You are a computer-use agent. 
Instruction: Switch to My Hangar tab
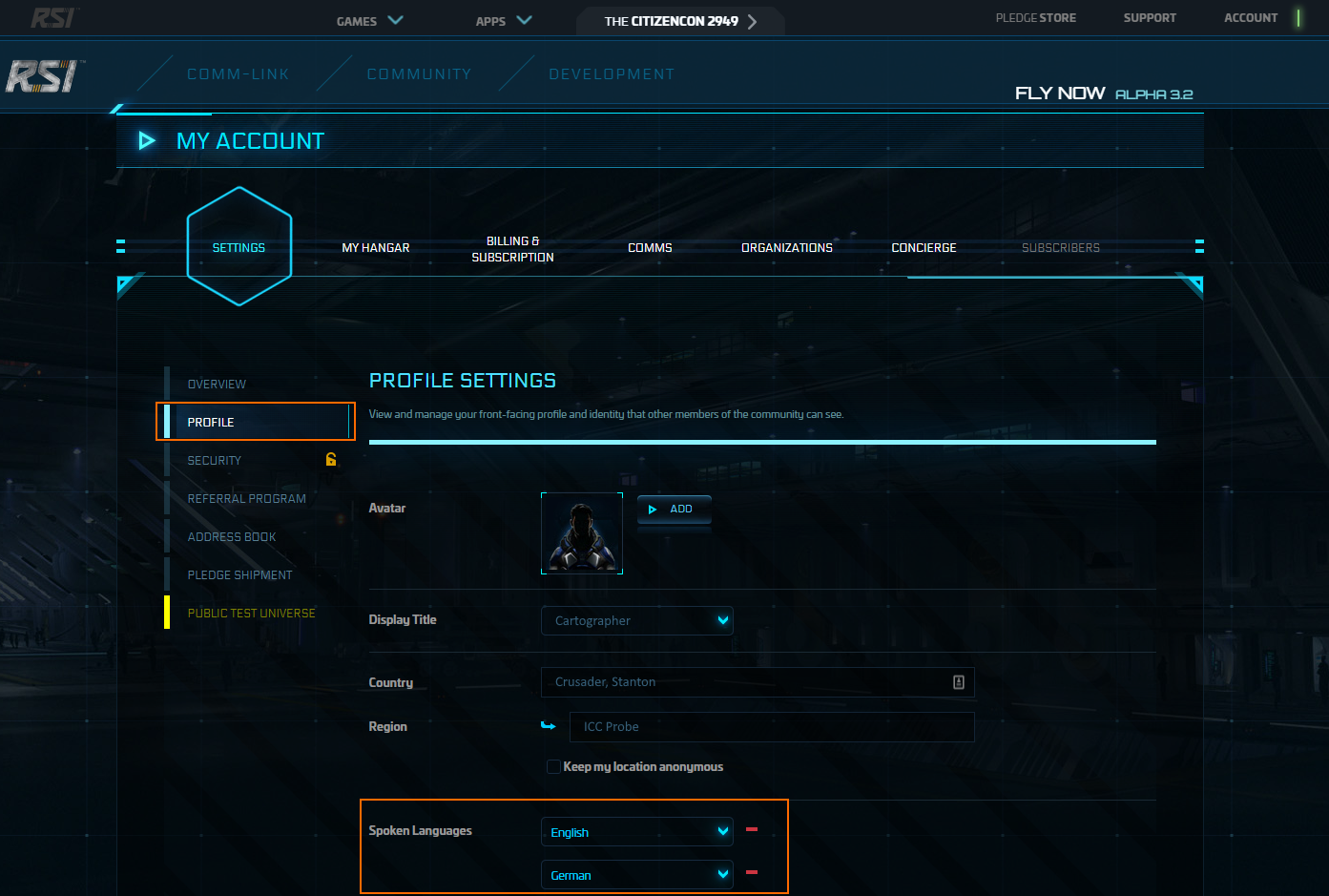pyautogui.click(x=376, y=248)
